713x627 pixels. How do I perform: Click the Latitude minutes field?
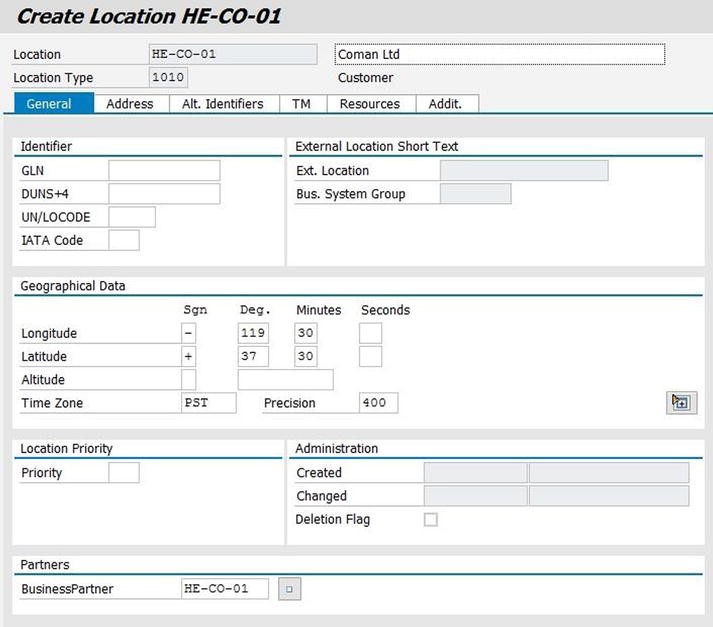[306, 356]
